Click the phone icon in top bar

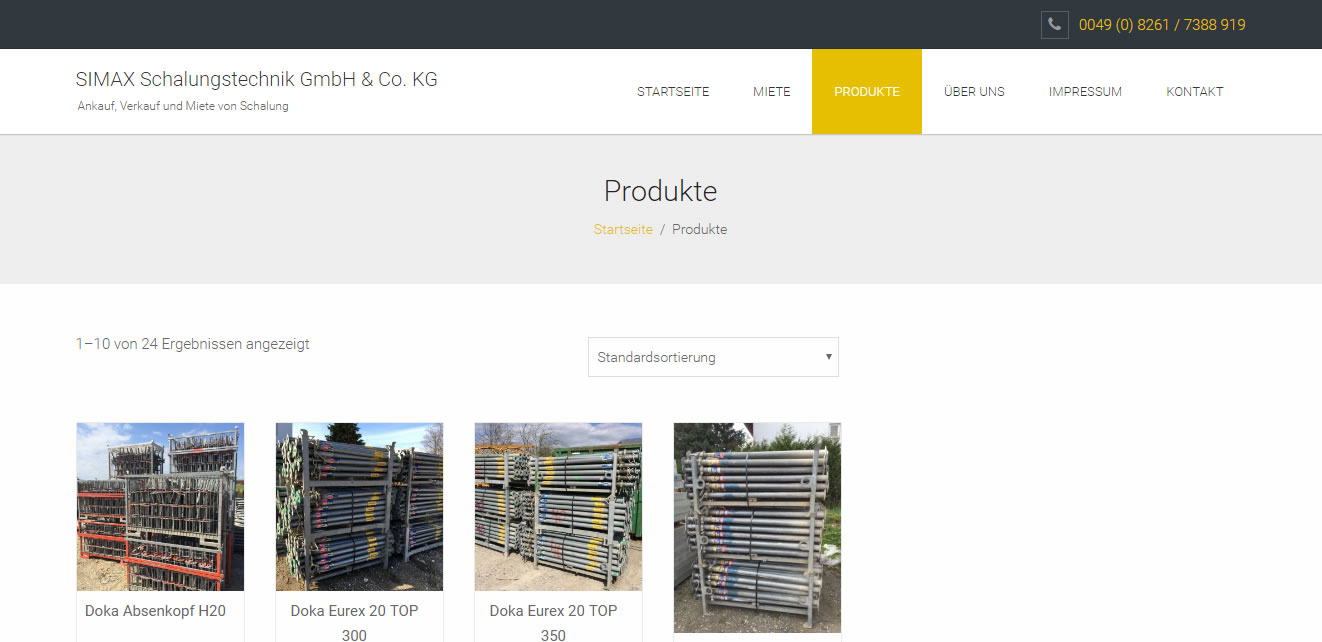[x=1055, y=25]
